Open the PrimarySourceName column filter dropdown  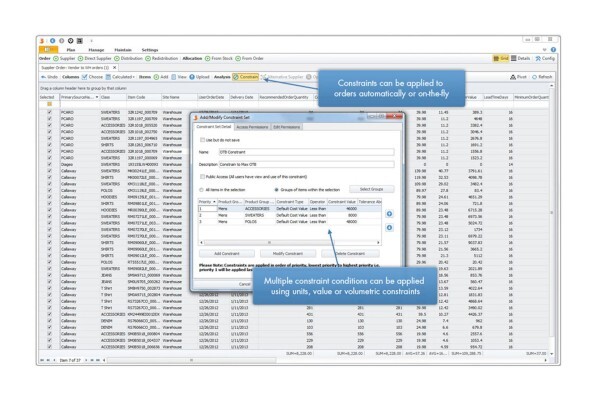tap(97, 97)
